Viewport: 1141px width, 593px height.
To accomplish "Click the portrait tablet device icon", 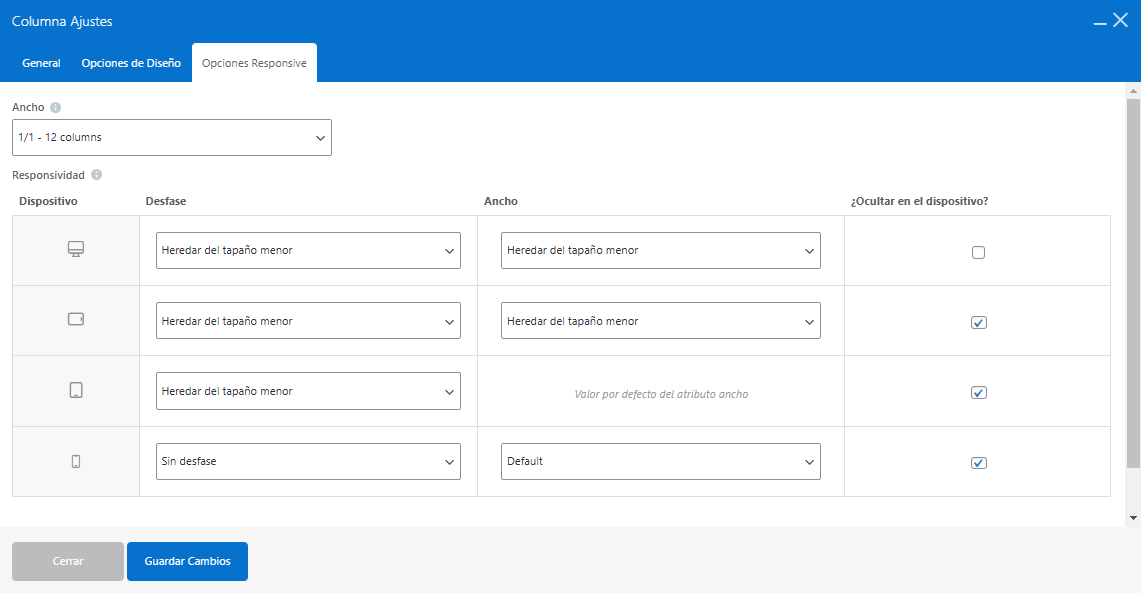I will click(x=76, y=390).
